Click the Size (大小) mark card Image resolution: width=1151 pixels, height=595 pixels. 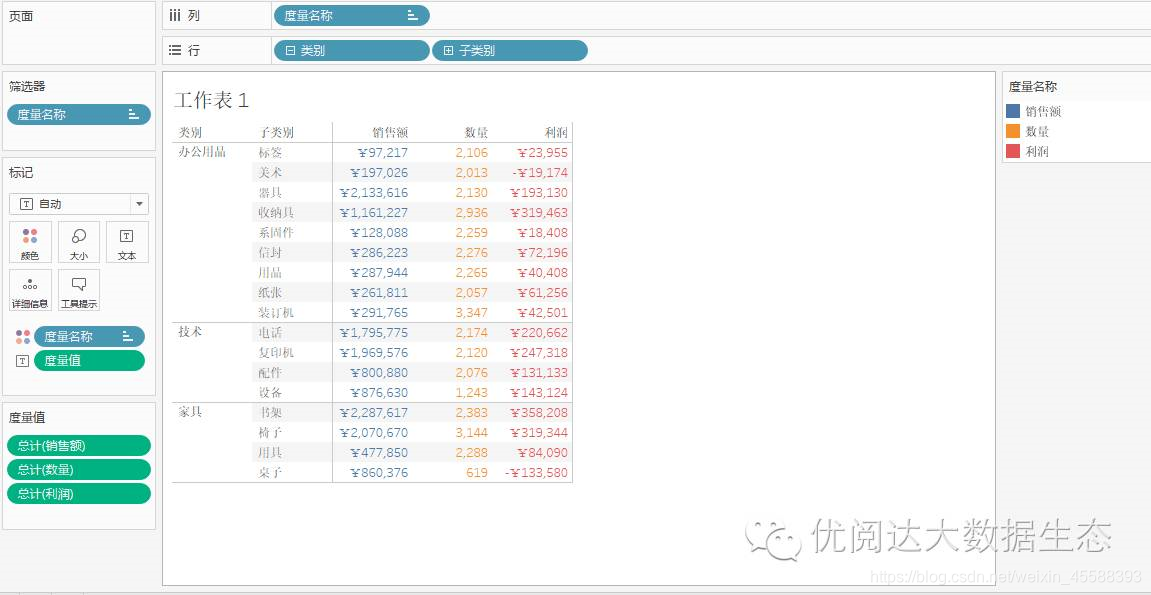79,242
